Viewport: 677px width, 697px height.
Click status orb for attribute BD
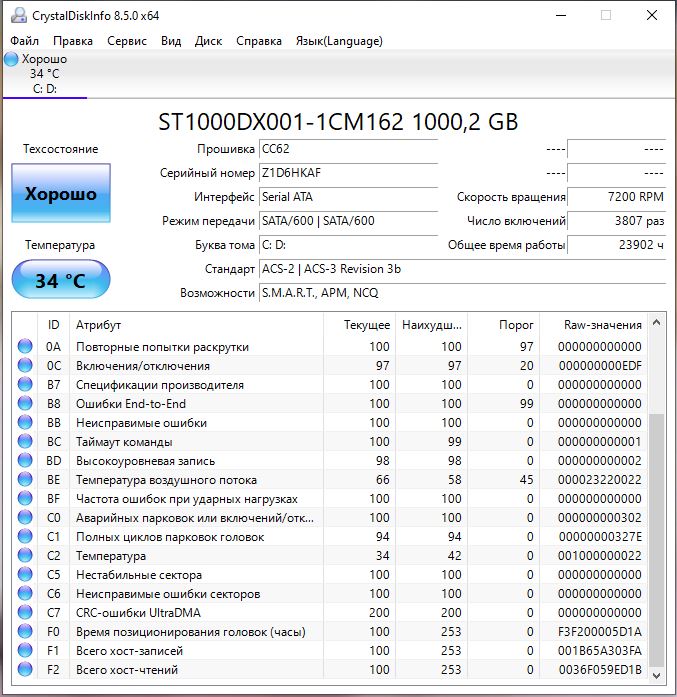pos(25,461)
